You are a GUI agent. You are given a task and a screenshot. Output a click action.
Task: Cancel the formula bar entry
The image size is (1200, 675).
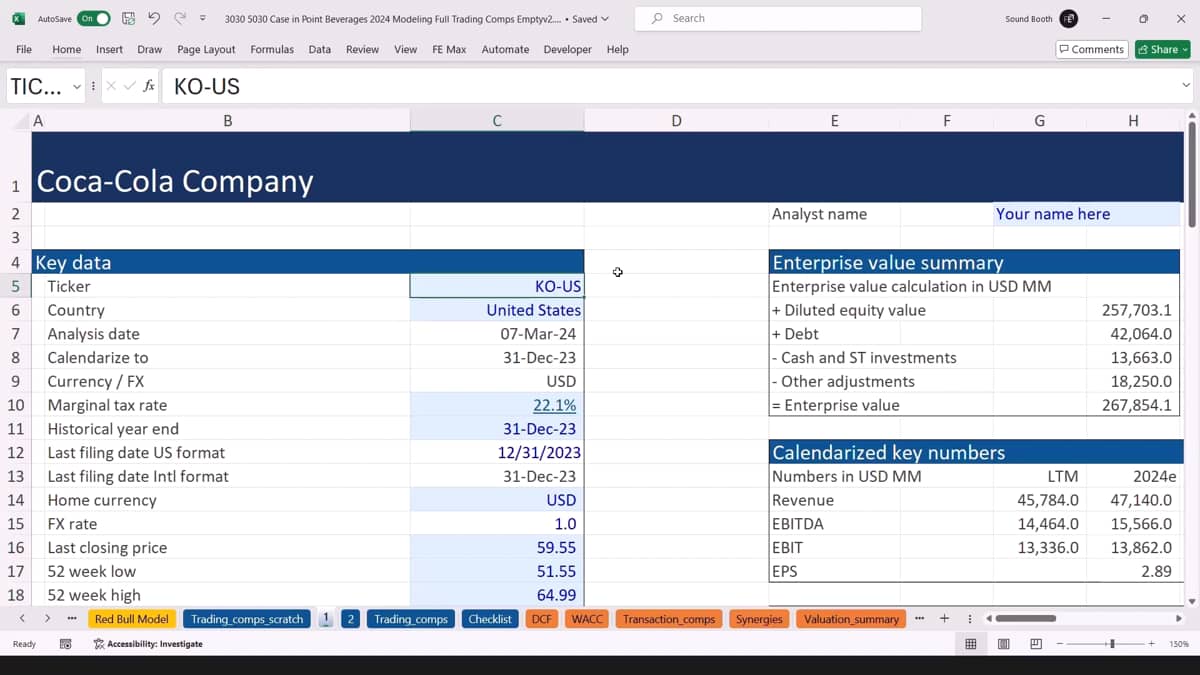point(111,87)
